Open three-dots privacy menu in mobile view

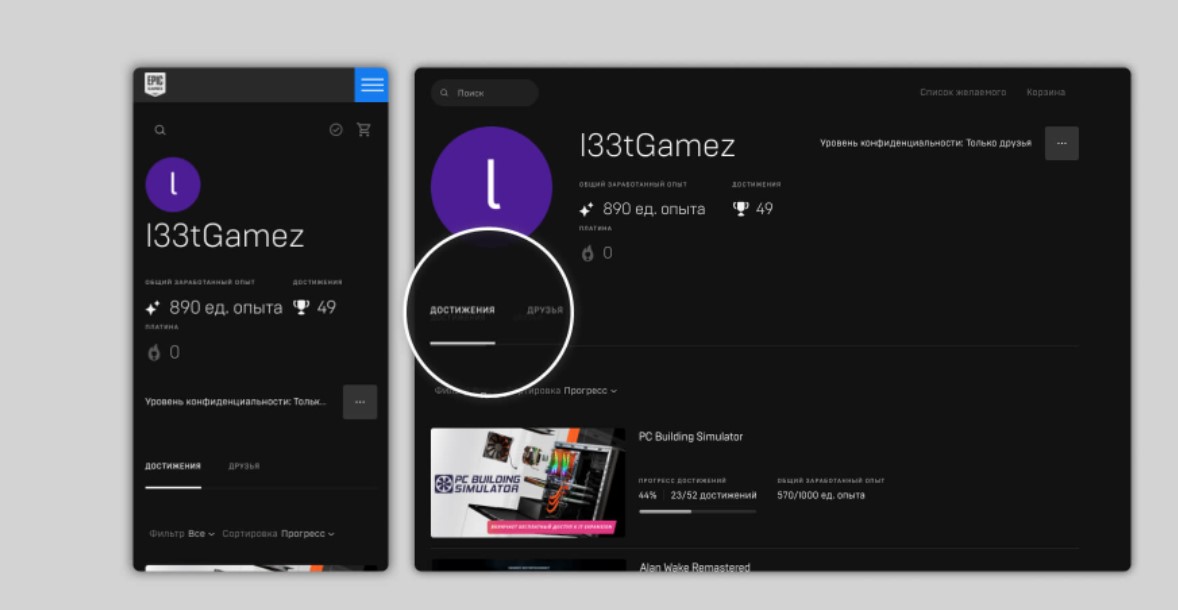360,402
